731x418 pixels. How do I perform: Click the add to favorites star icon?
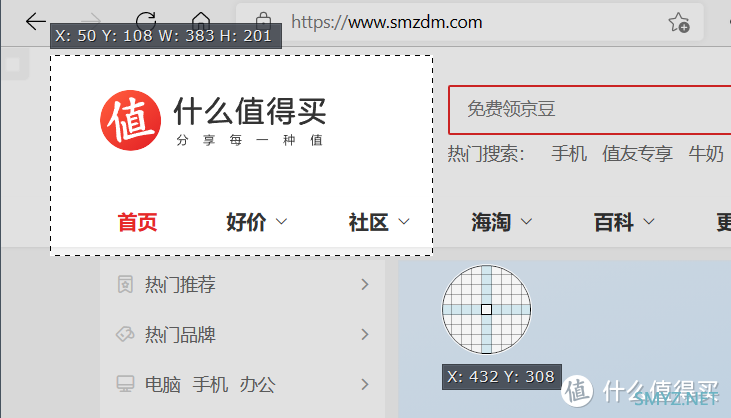(x=679, y=22)
